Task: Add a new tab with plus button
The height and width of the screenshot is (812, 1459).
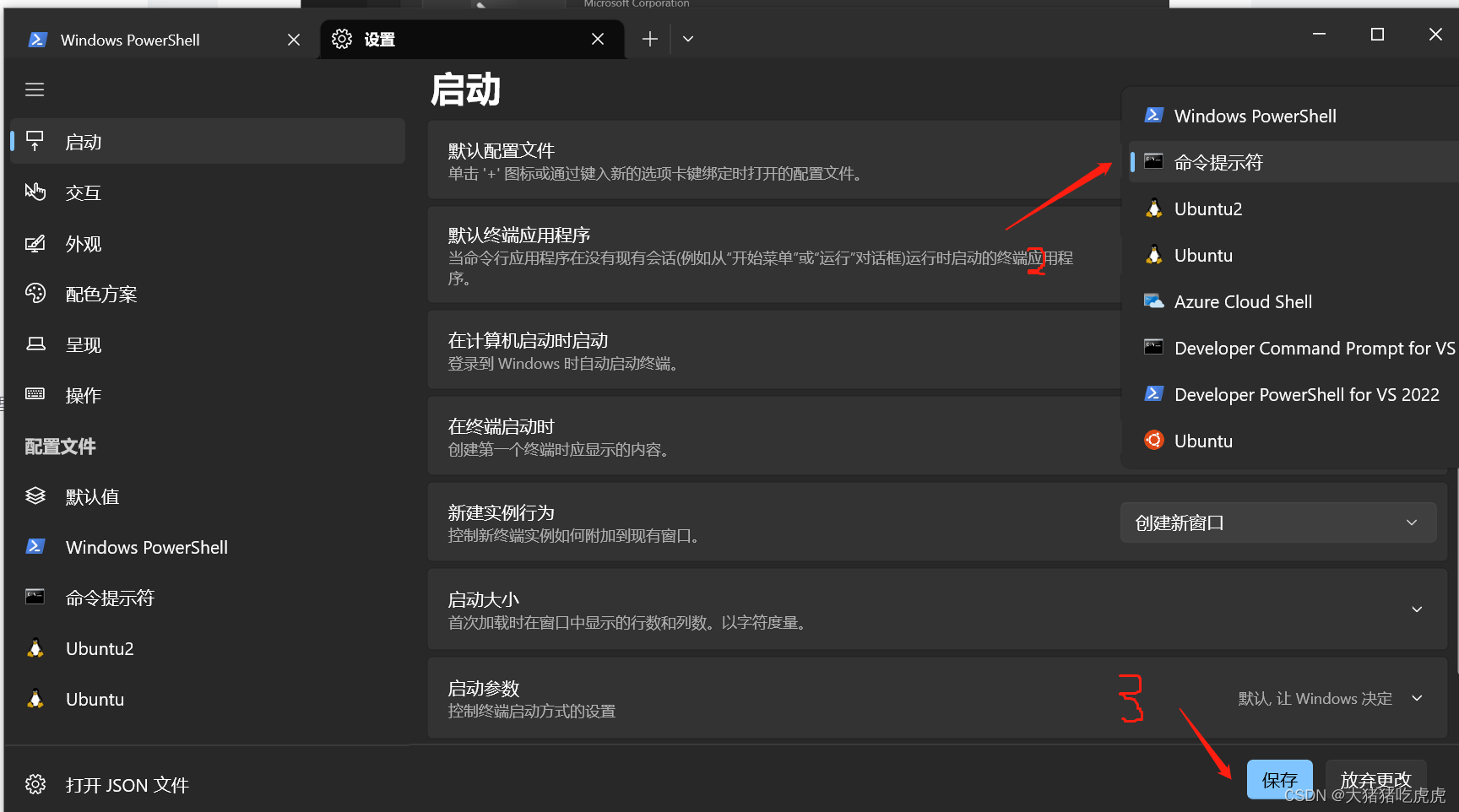Action: pyautogui.click(x=649, y=39)
